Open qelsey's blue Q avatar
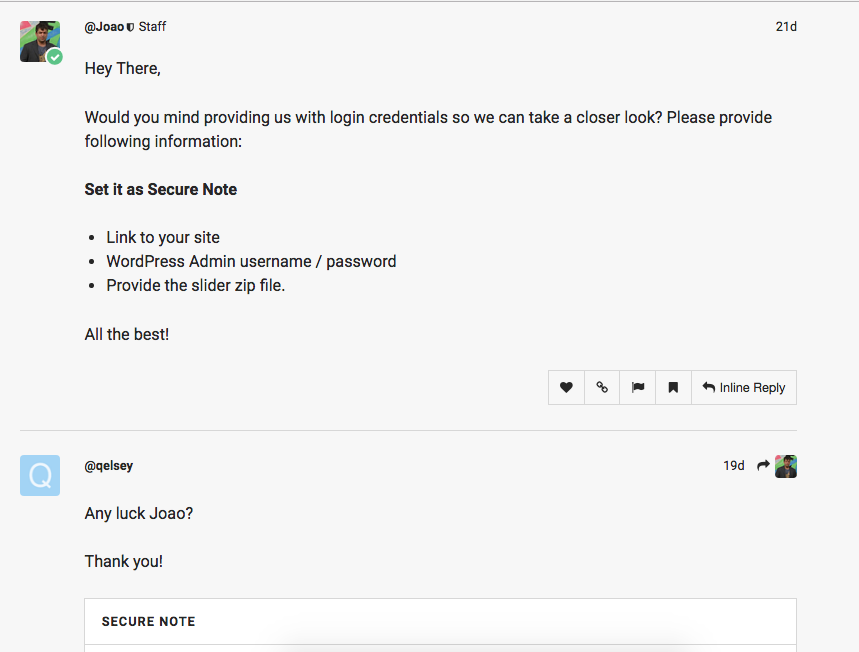This screenshot has width=859, height=652. click(40, 475)
